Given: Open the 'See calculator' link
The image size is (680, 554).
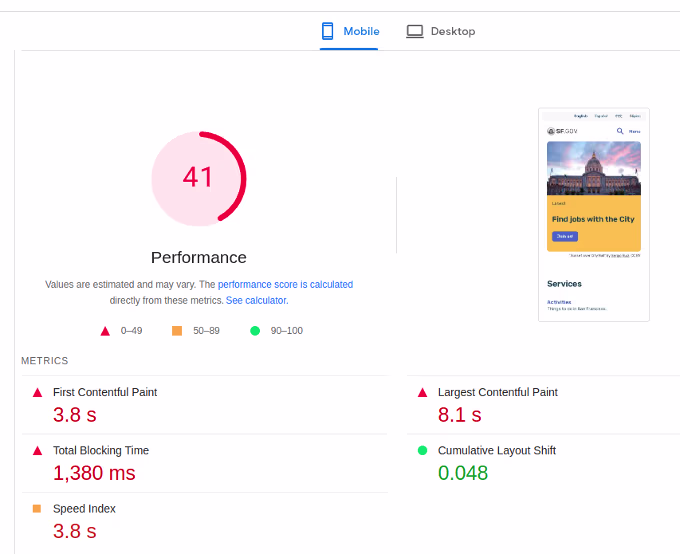Looking at the screenshot, I should click(x=257, y=300).
